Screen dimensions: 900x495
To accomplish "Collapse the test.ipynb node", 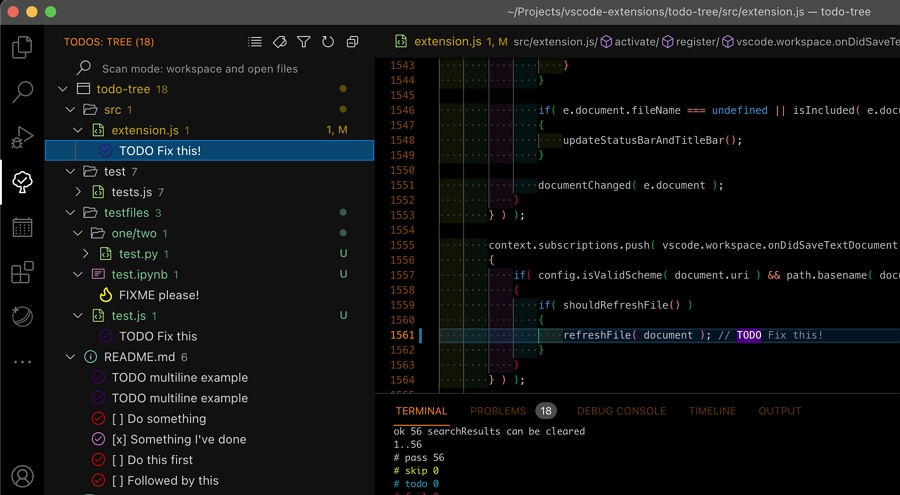I will tap(77, 274).
